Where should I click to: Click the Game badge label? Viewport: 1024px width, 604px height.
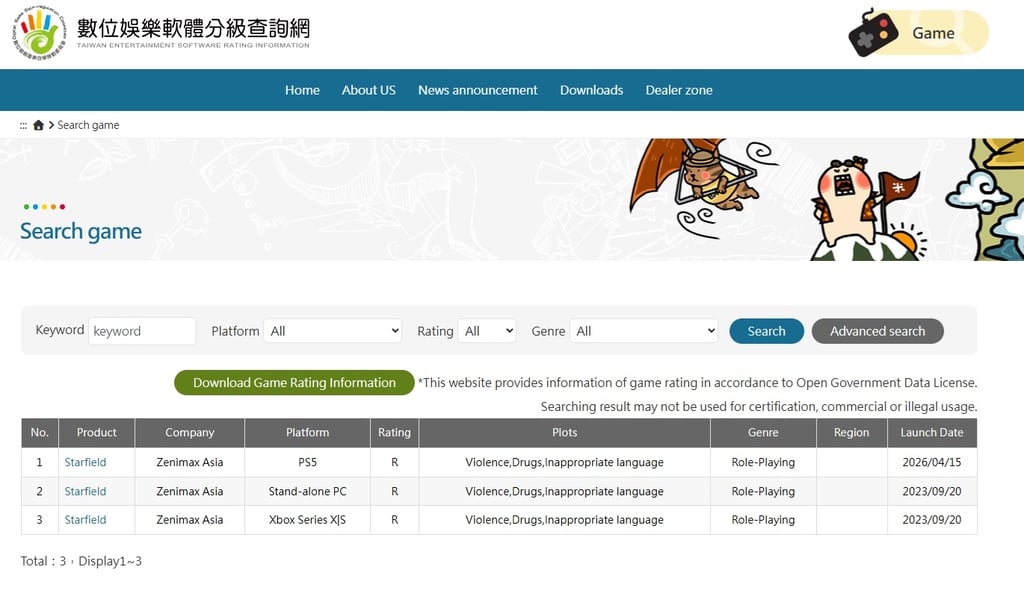click(x=933, y=33)
